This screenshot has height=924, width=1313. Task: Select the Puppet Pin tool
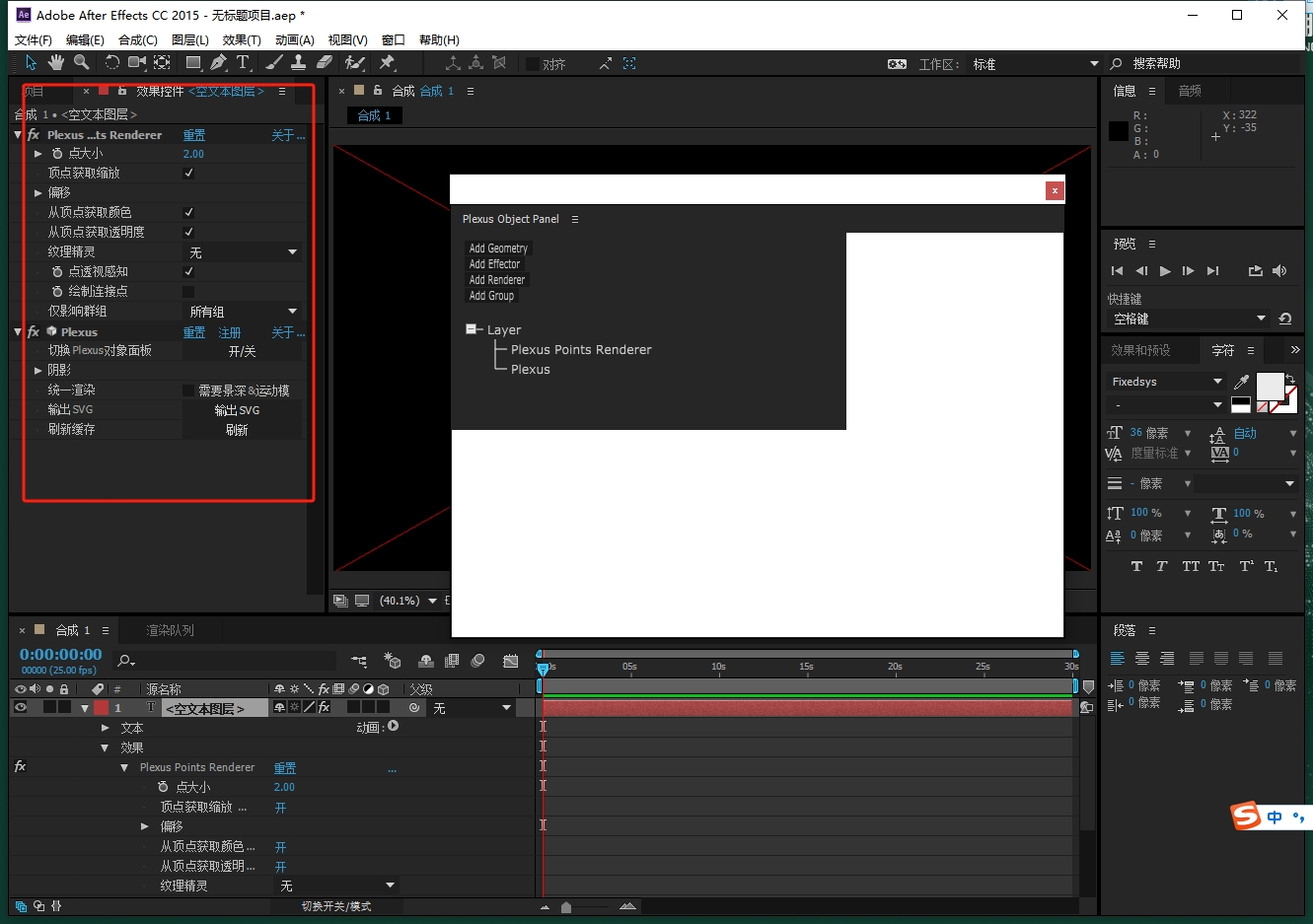pyautogui.click(x=387, y=63)
